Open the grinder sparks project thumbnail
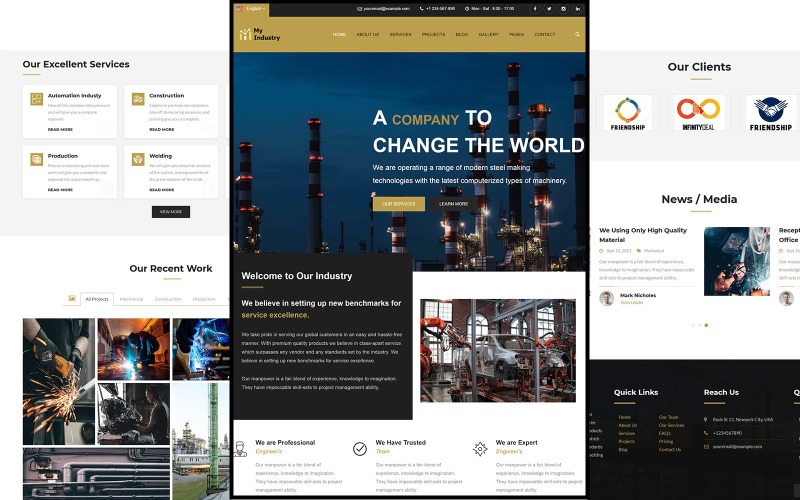 tap(59, 382)
